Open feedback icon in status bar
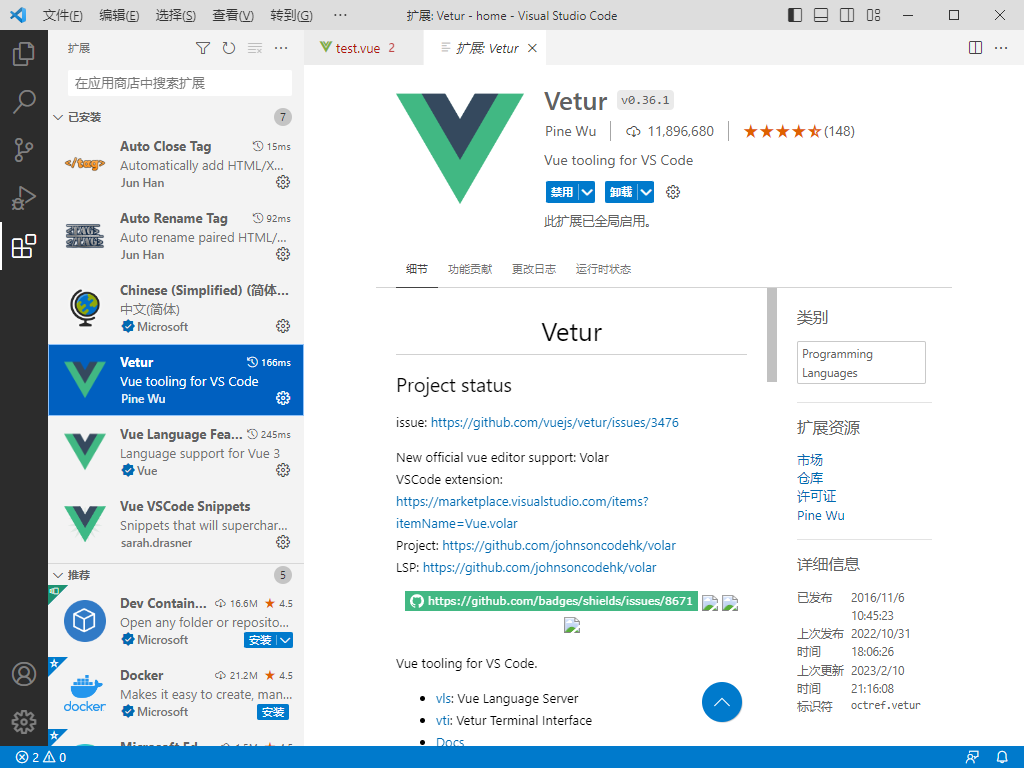Viewport: 1024px width, 768px height. [x=972, y=757]
